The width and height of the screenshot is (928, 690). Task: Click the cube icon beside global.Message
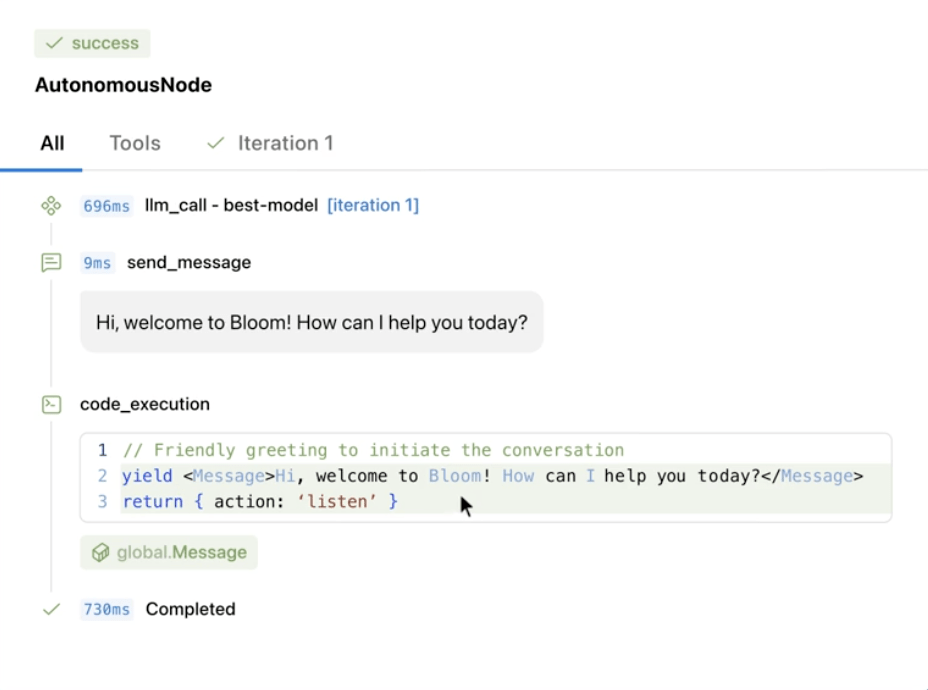pos(100,553)
